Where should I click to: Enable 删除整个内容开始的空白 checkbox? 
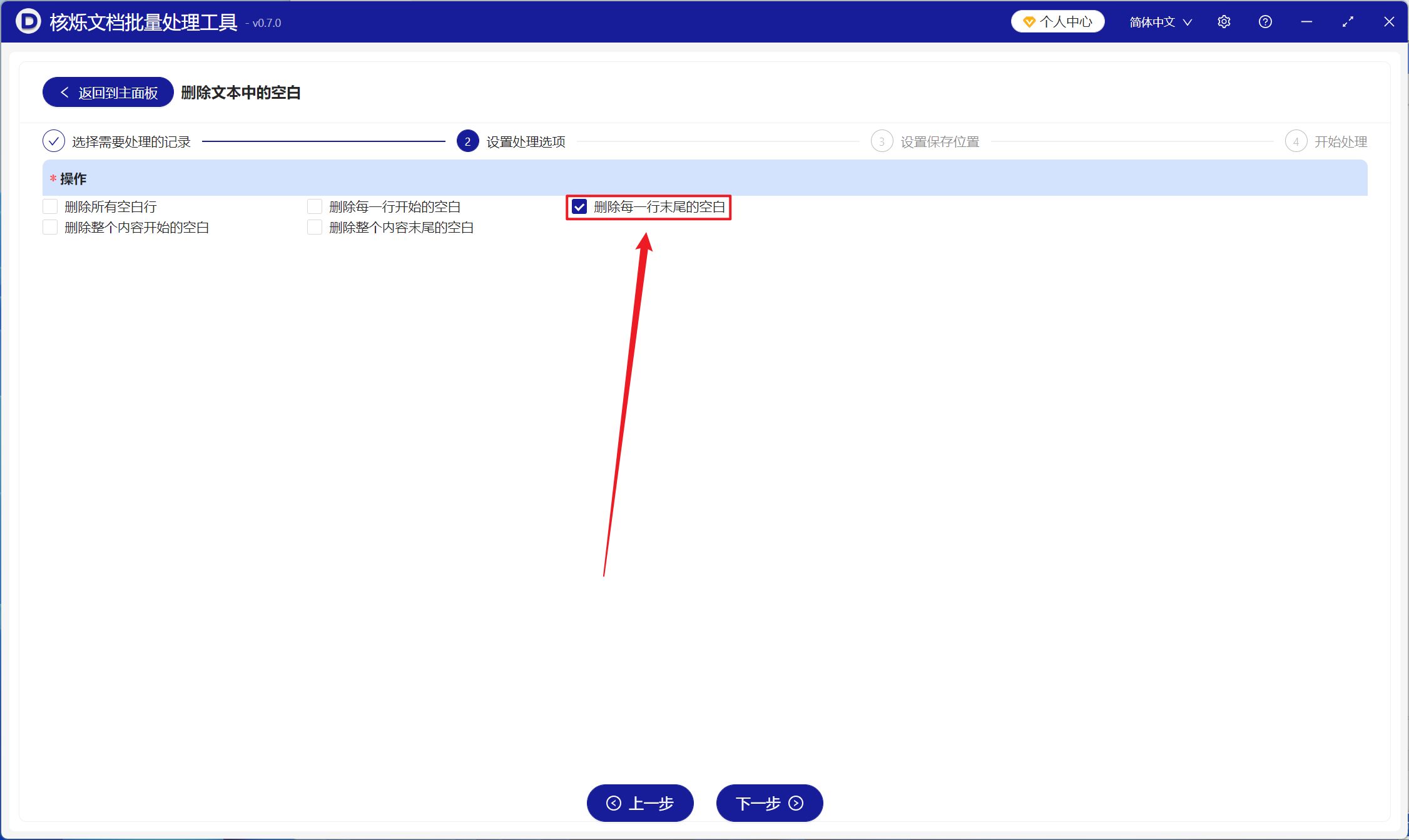pos(50,228)
